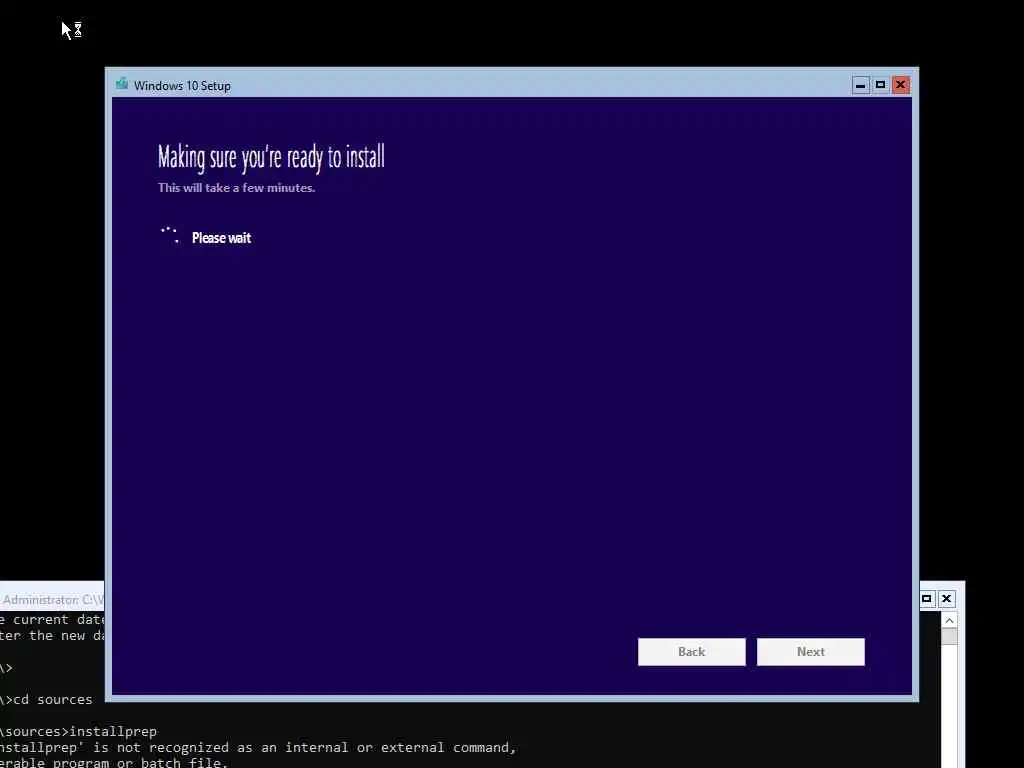
Task: Click the Windows 10 Setup title bar icon
Action: (x=121, y=84)
